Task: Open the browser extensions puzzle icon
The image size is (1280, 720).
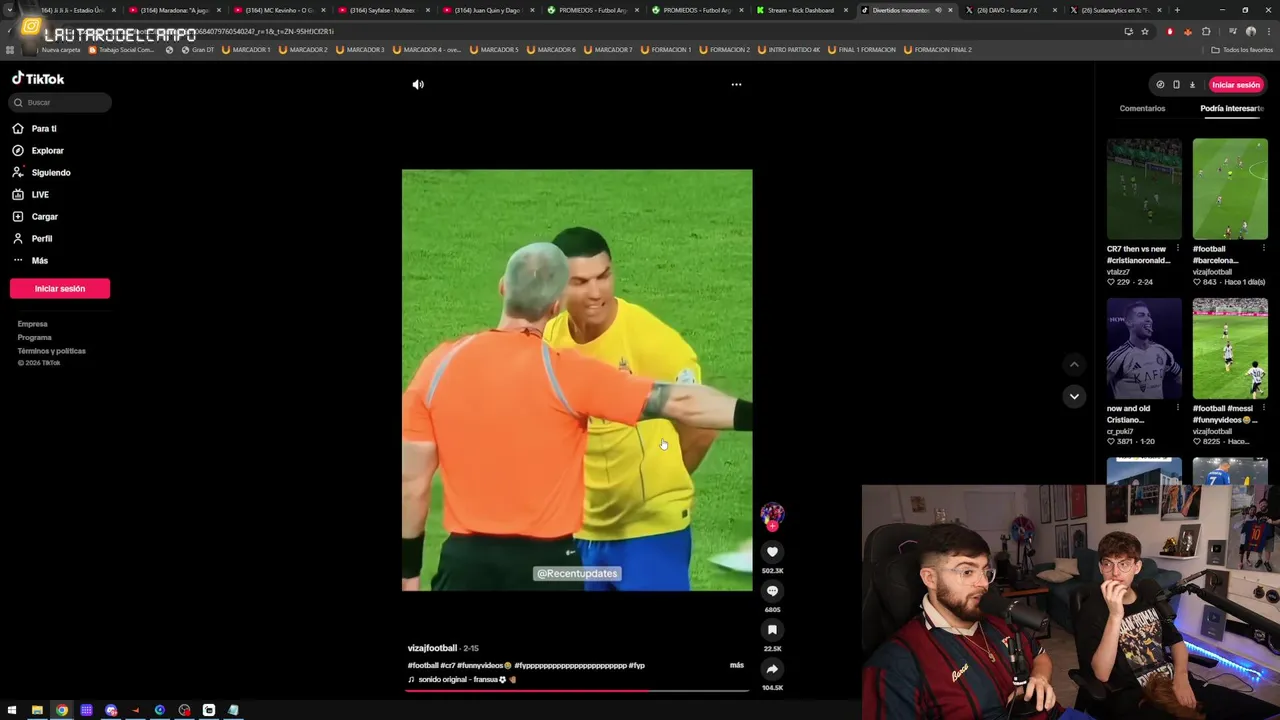Action: tap(1206, 31)
